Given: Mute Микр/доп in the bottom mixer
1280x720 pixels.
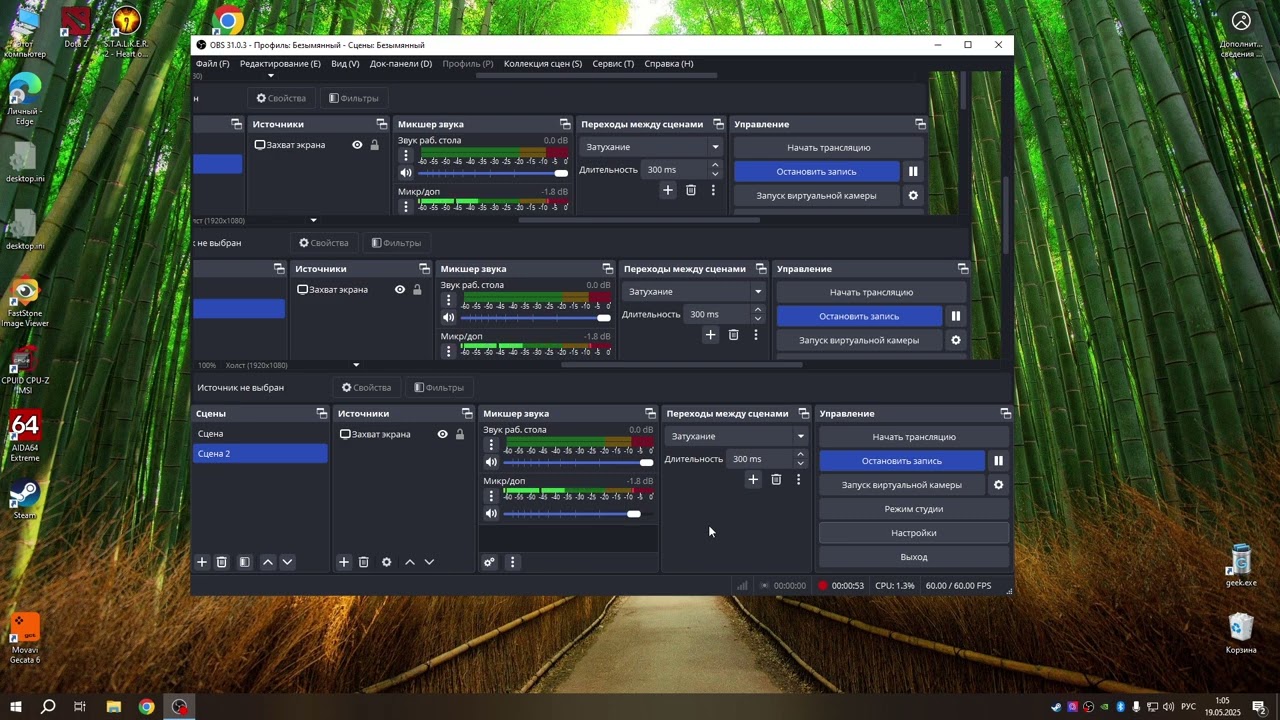Looking at the screenshot, I should click(x=491, y=514).
